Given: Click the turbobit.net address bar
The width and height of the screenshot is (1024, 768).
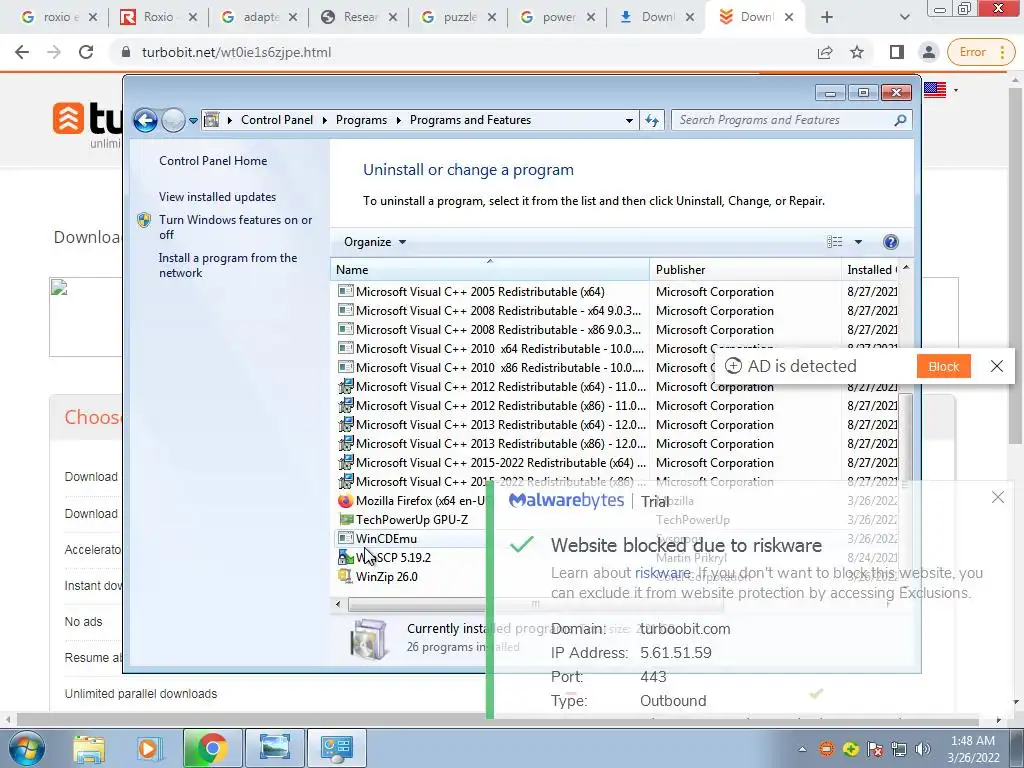Looking at the screenshot, I should [x=457, y=52].
